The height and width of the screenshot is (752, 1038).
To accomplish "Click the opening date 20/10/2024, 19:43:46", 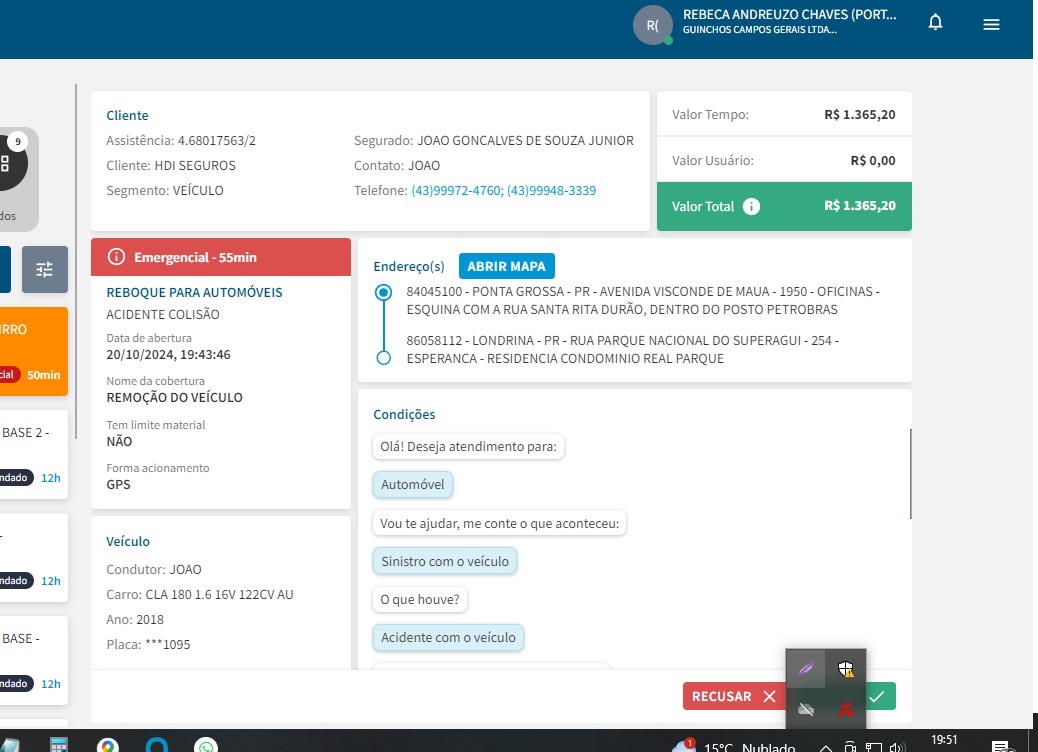I will pos(168,355).
